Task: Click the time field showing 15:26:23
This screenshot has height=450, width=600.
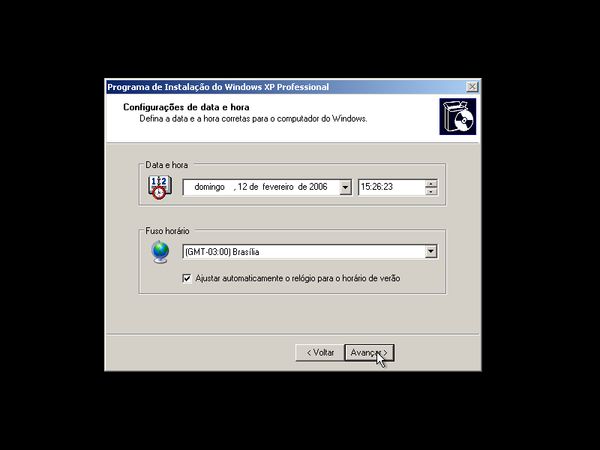Action: 392,187
